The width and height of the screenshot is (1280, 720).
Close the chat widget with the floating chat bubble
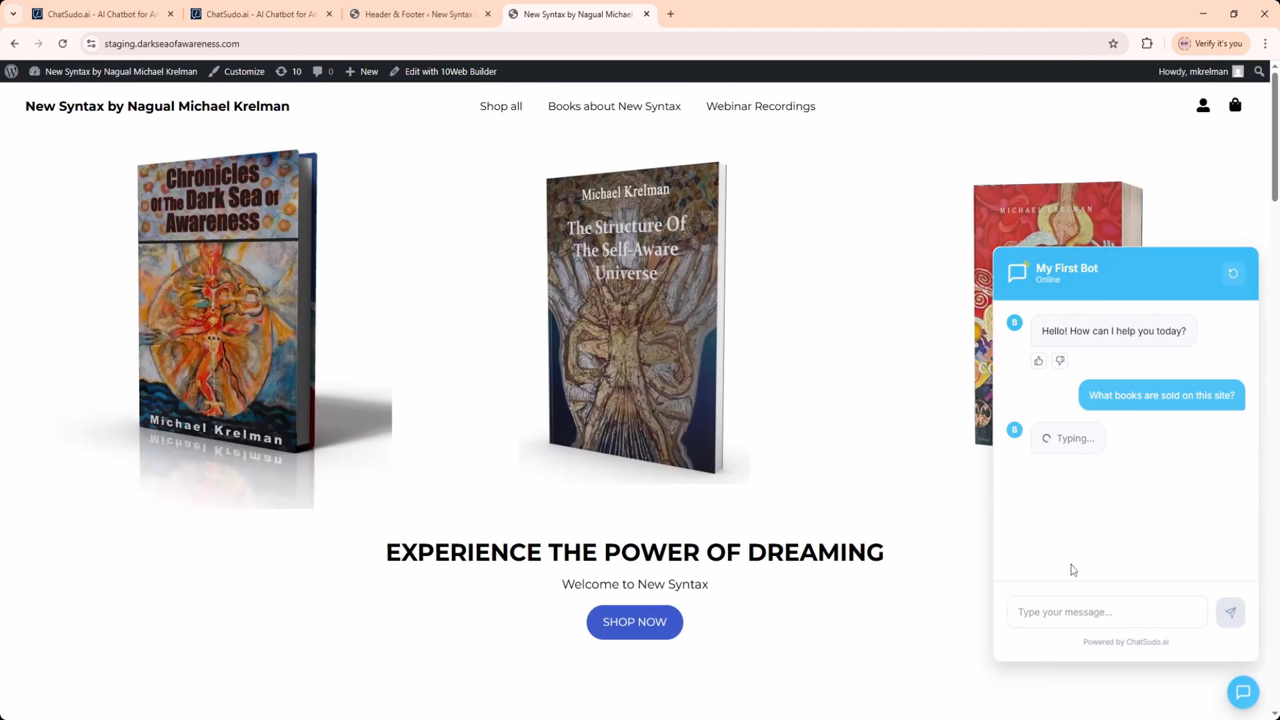[x=1243, y=692]
